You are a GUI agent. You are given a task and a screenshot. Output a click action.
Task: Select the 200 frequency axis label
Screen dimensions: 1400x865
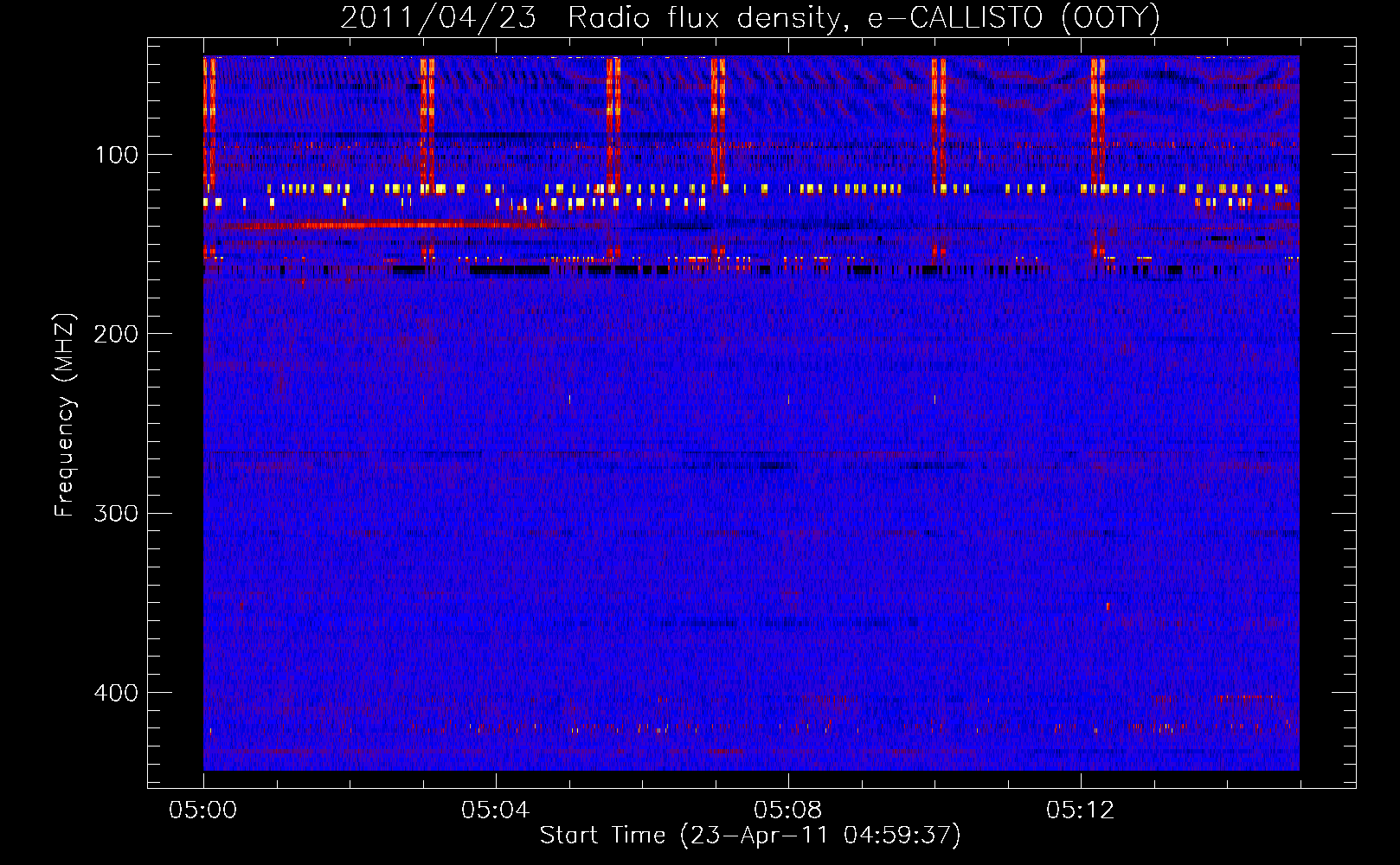click(117, 334)
